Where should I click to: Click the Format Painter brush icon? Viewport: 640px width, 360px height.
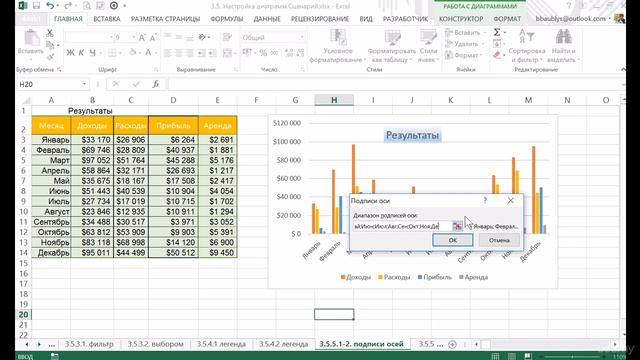tap(50, 57)
